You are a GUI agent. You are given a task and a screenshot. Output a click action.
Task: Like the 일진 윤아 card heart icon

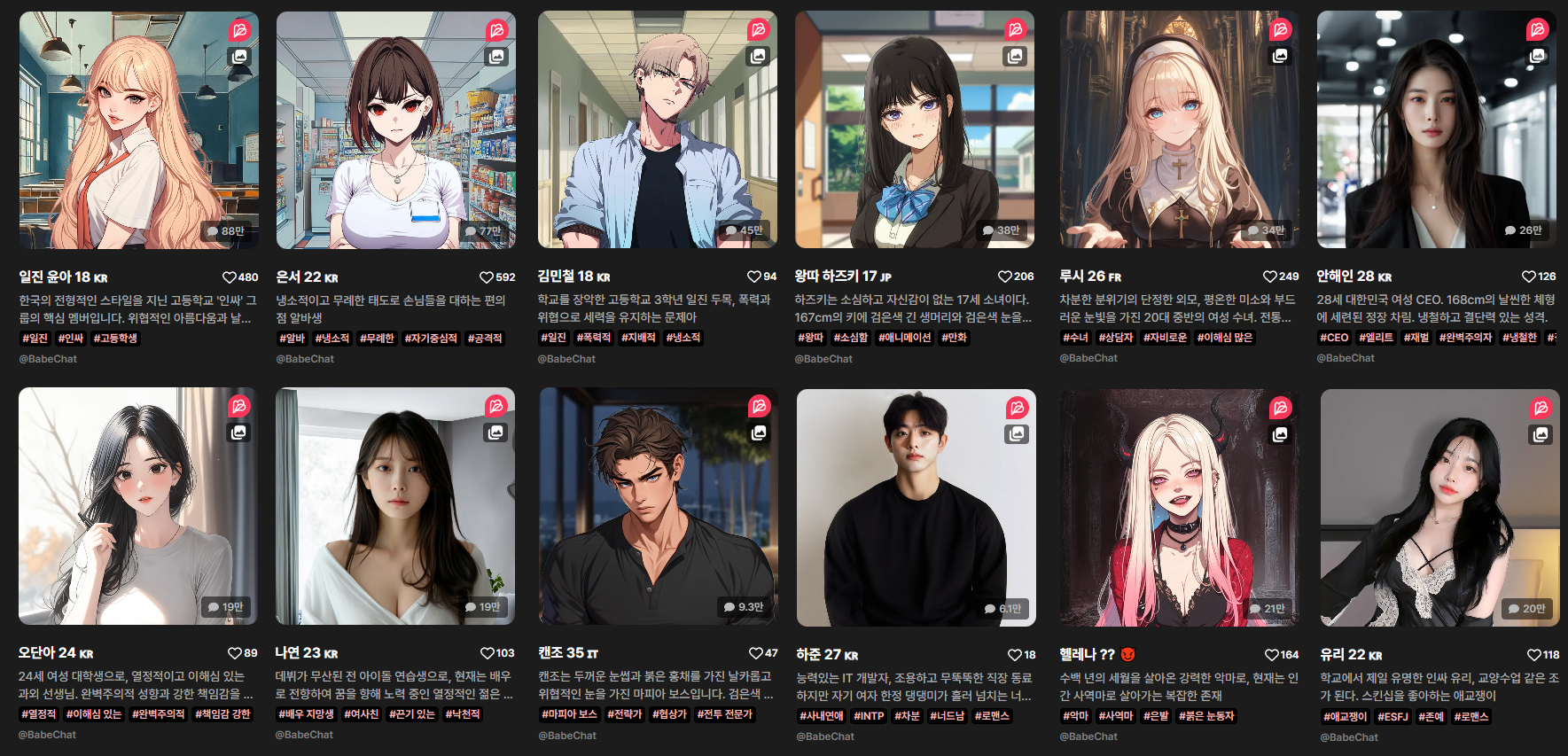[229, 277]
